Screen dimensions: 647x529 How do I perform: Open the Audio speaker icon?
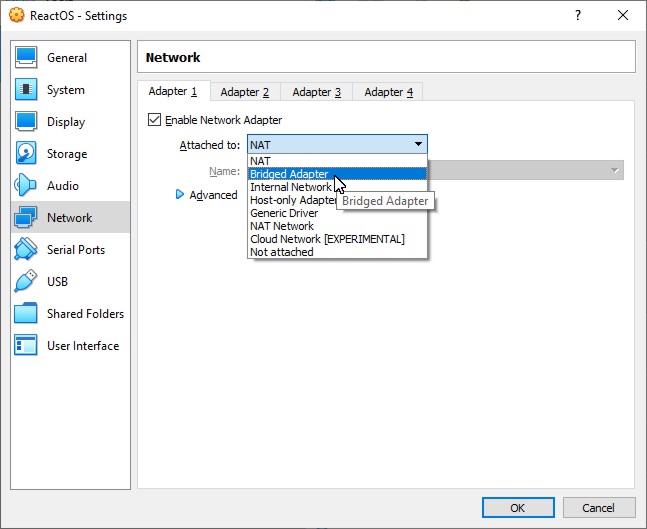(26, 185)
